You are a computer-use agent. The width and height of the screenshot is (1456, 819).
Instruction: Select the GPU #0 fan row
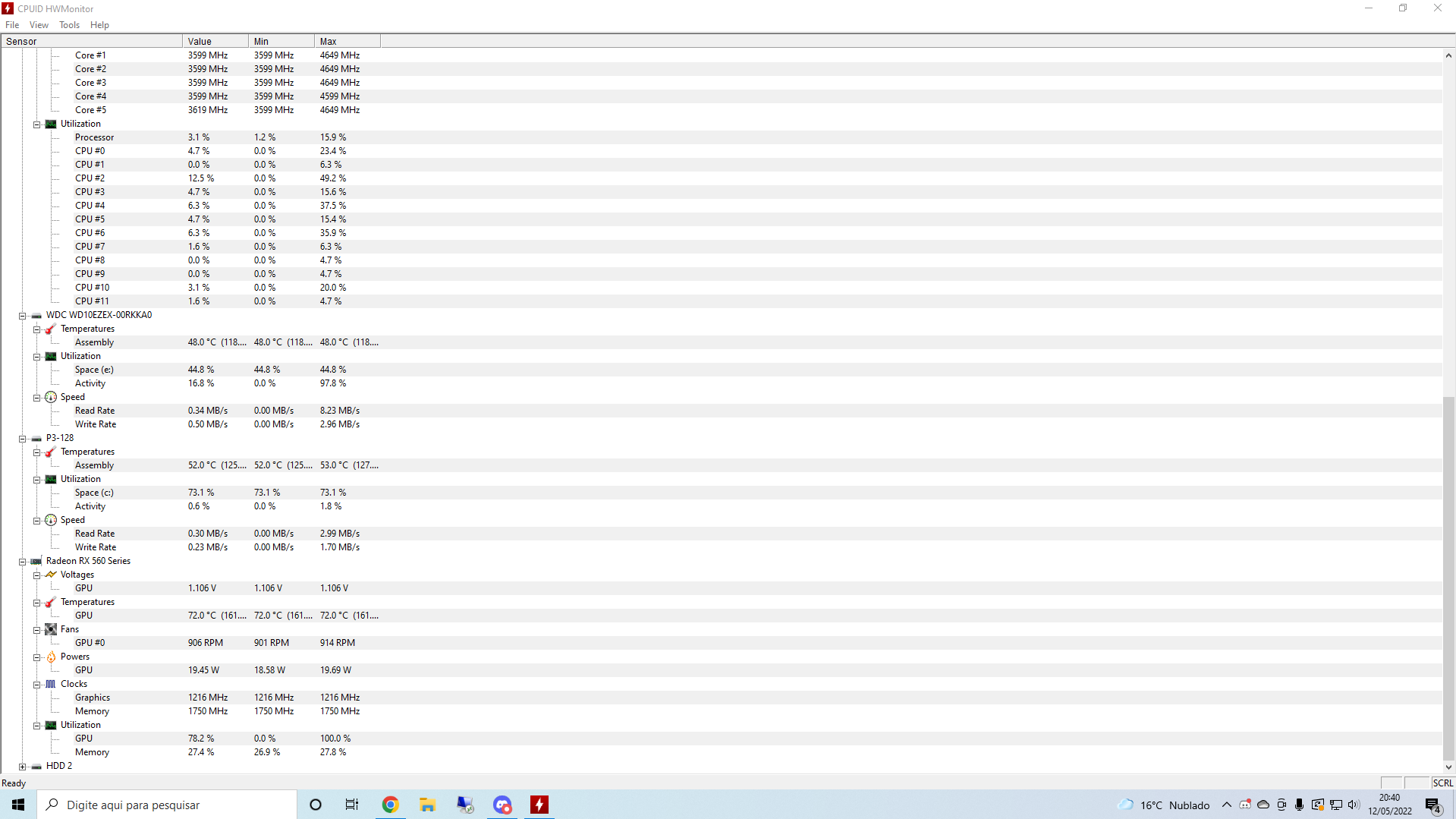[x=721, y=643]
